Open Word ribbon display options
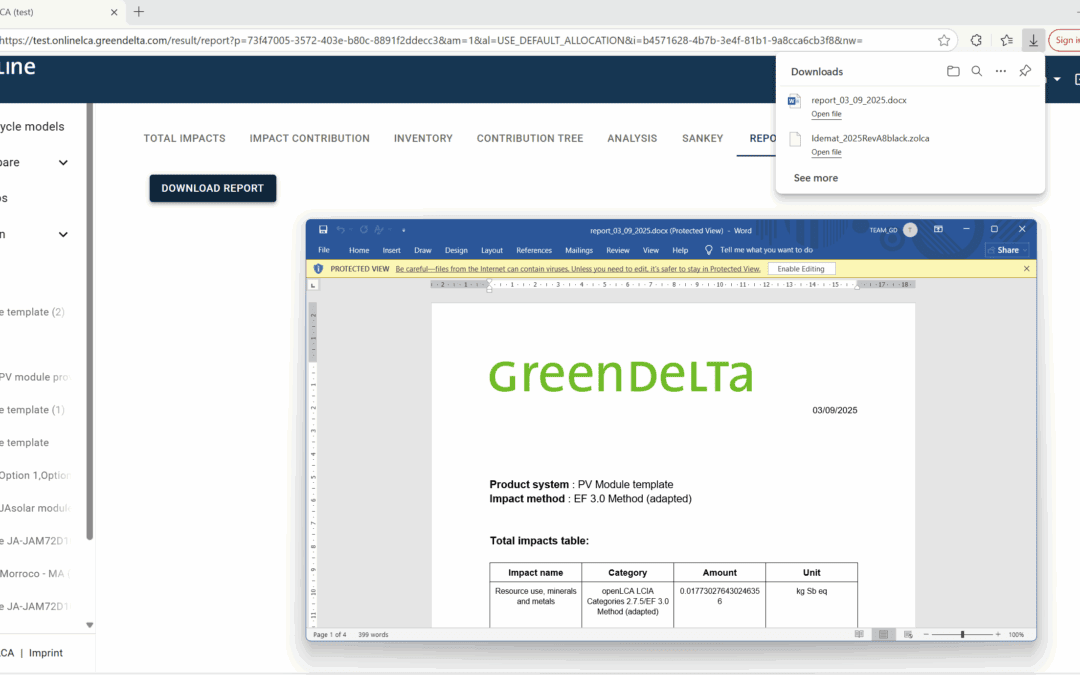This screenshot has width=1080, height=675. point(938,230)
